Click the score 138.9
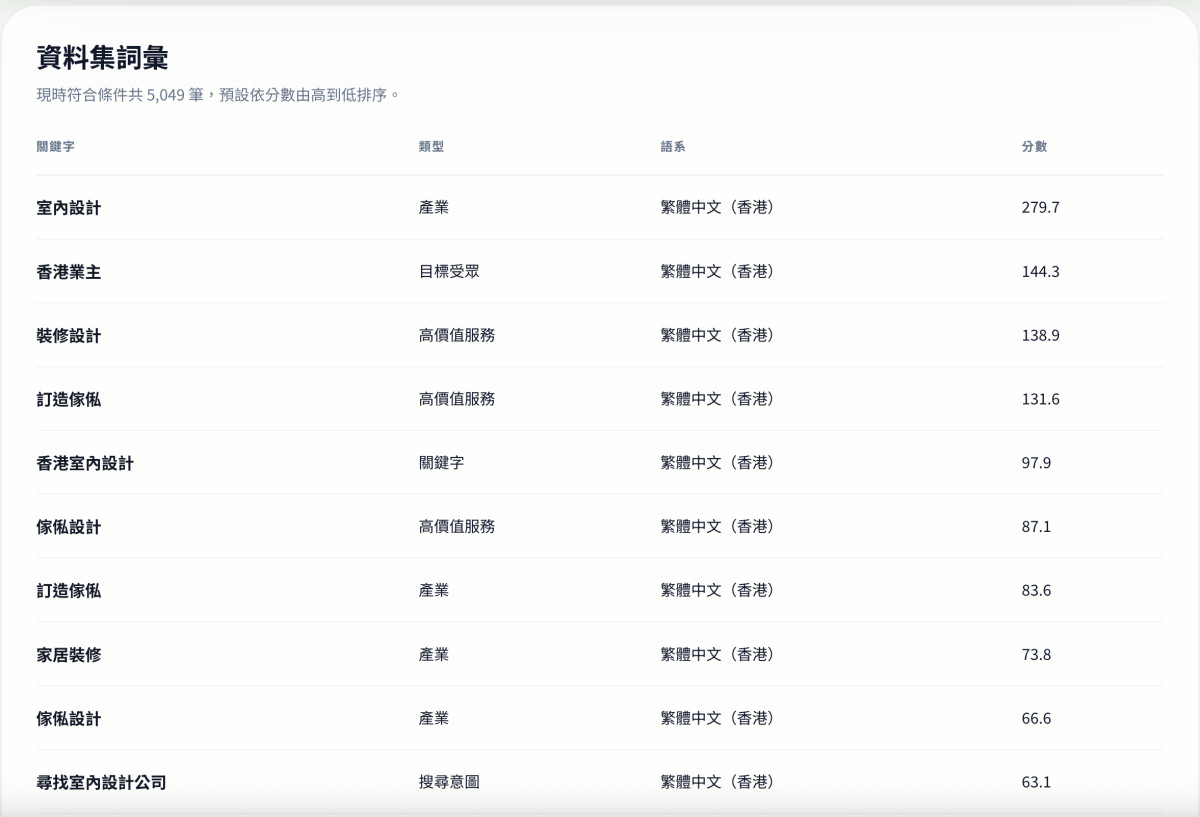 [x=1040, y=336]
